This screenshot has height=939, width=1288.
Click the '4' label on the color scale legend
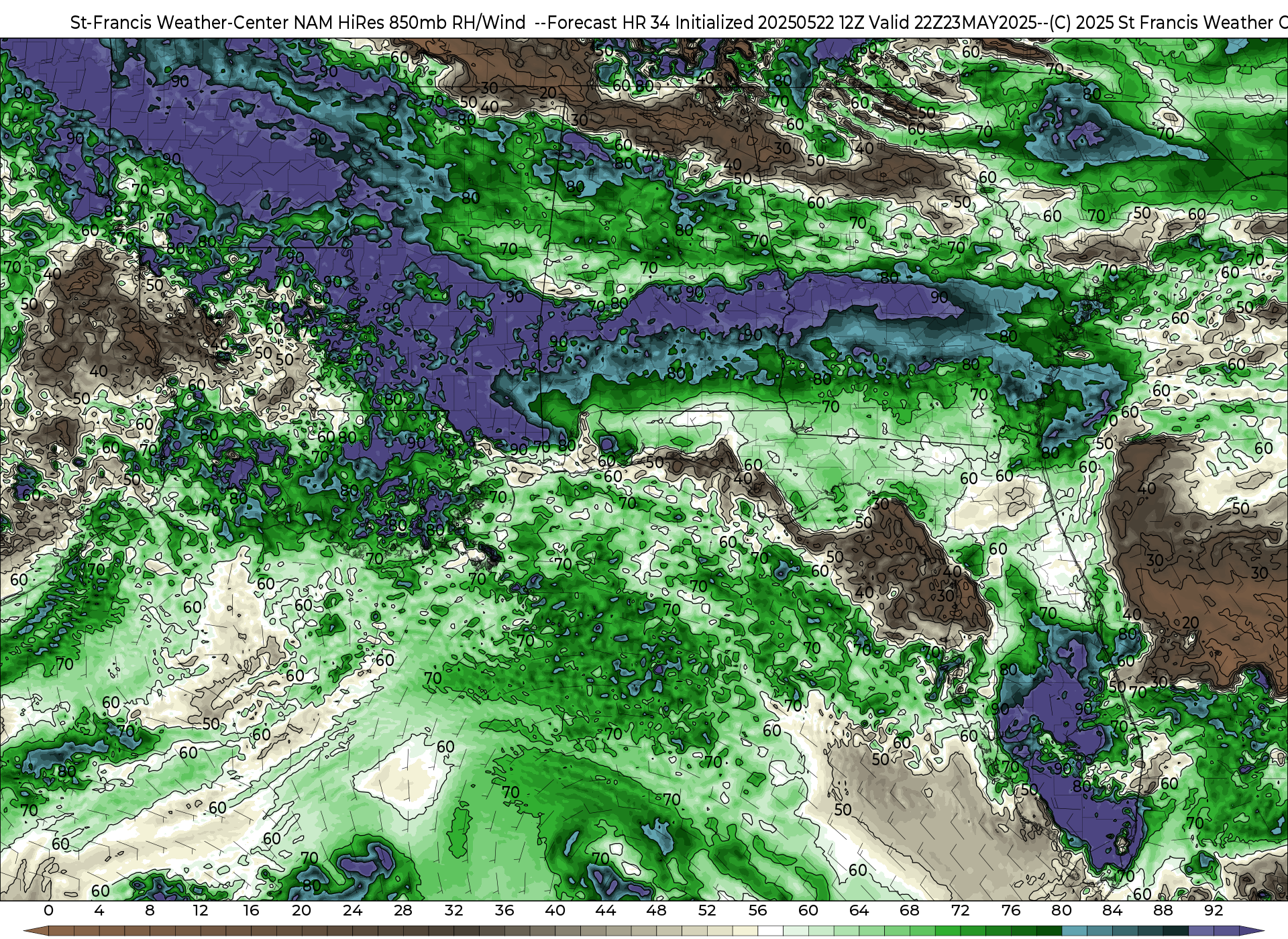[99, 910]
